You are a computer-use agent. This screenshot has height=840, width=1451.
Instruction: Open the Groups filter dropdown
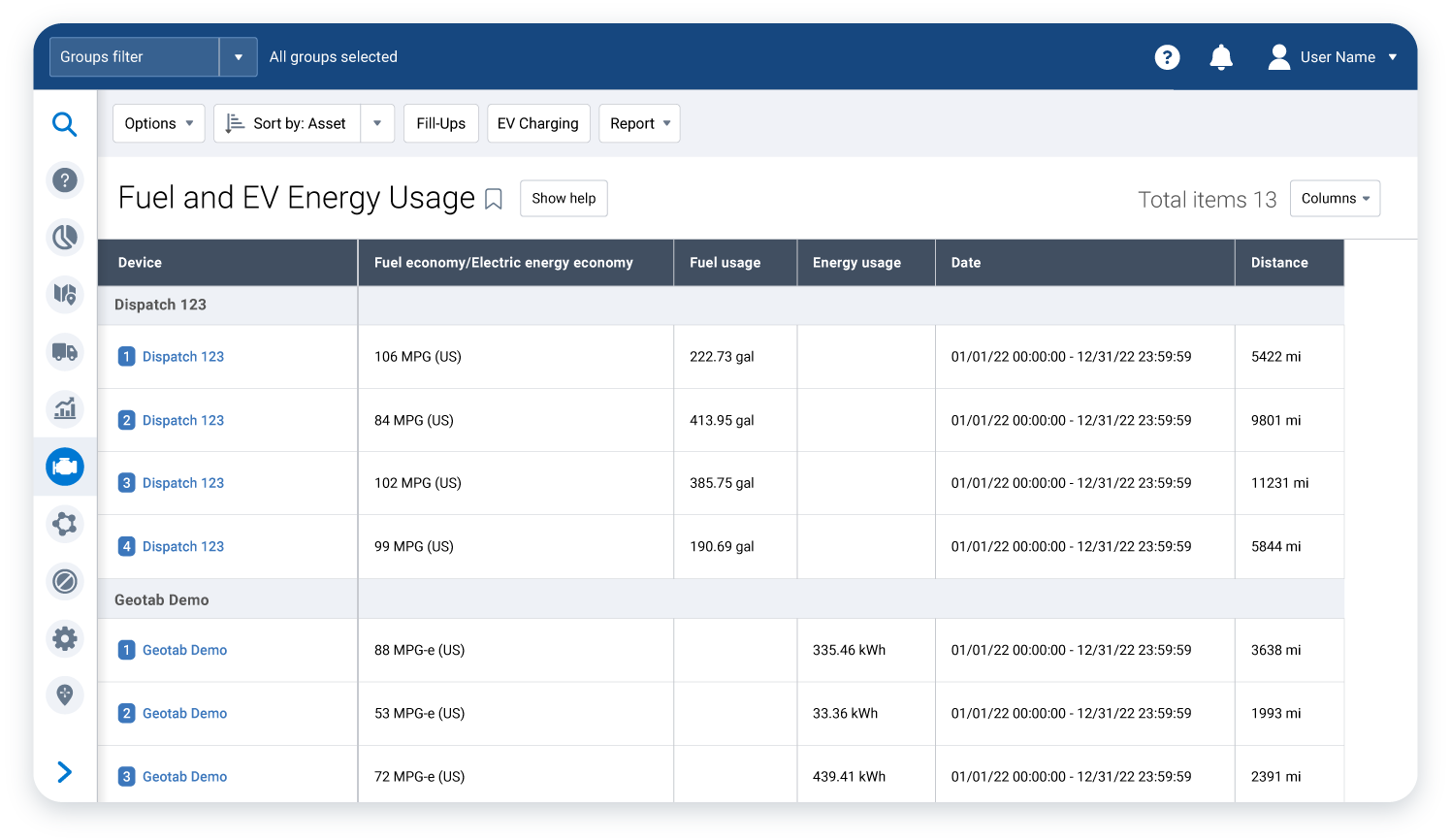coord(238,56)
